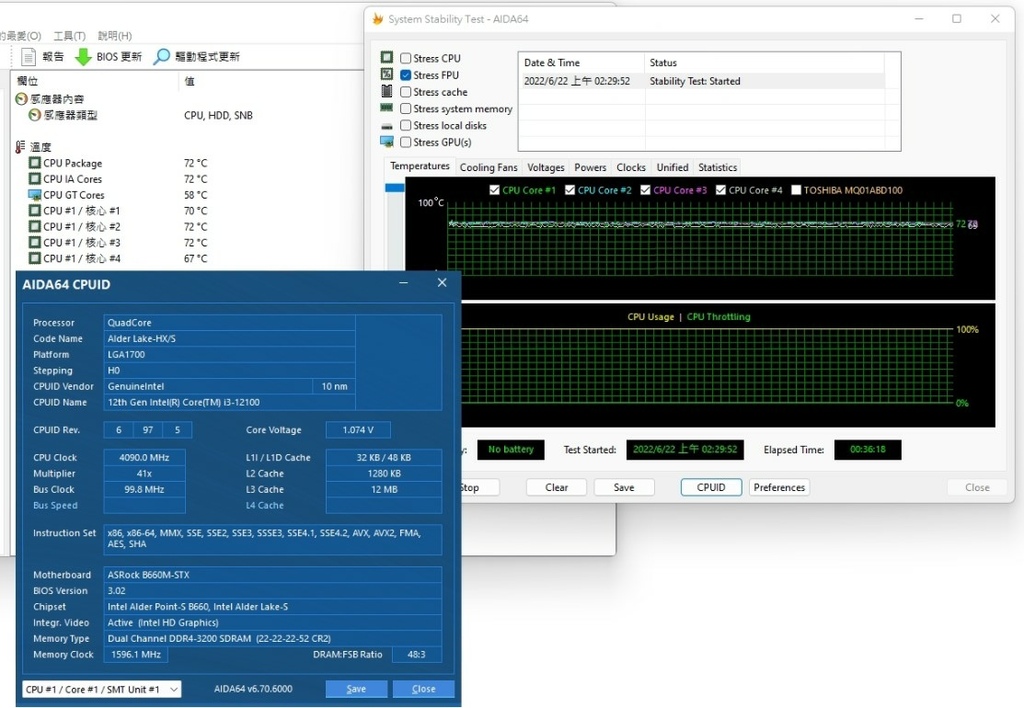Click the CPU Clock value 4090.0 MHz
The height and width of the screenshot is (708, 1024).
(144, 458)
